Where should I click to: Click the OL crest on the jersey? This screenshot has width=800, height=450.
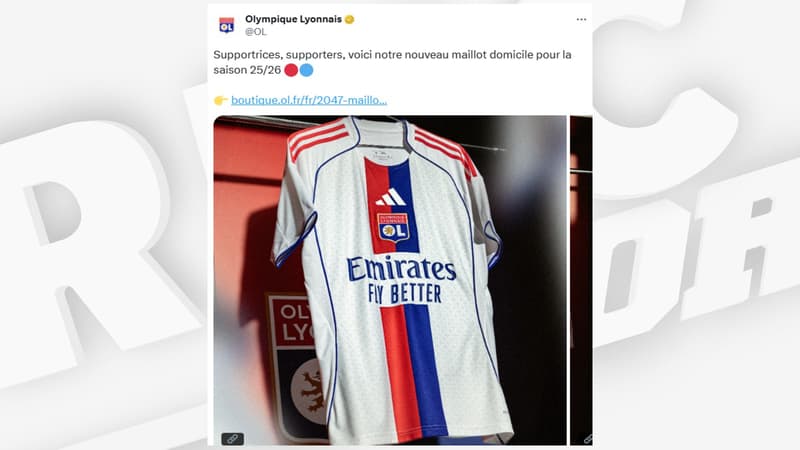[x=393, y=227]
